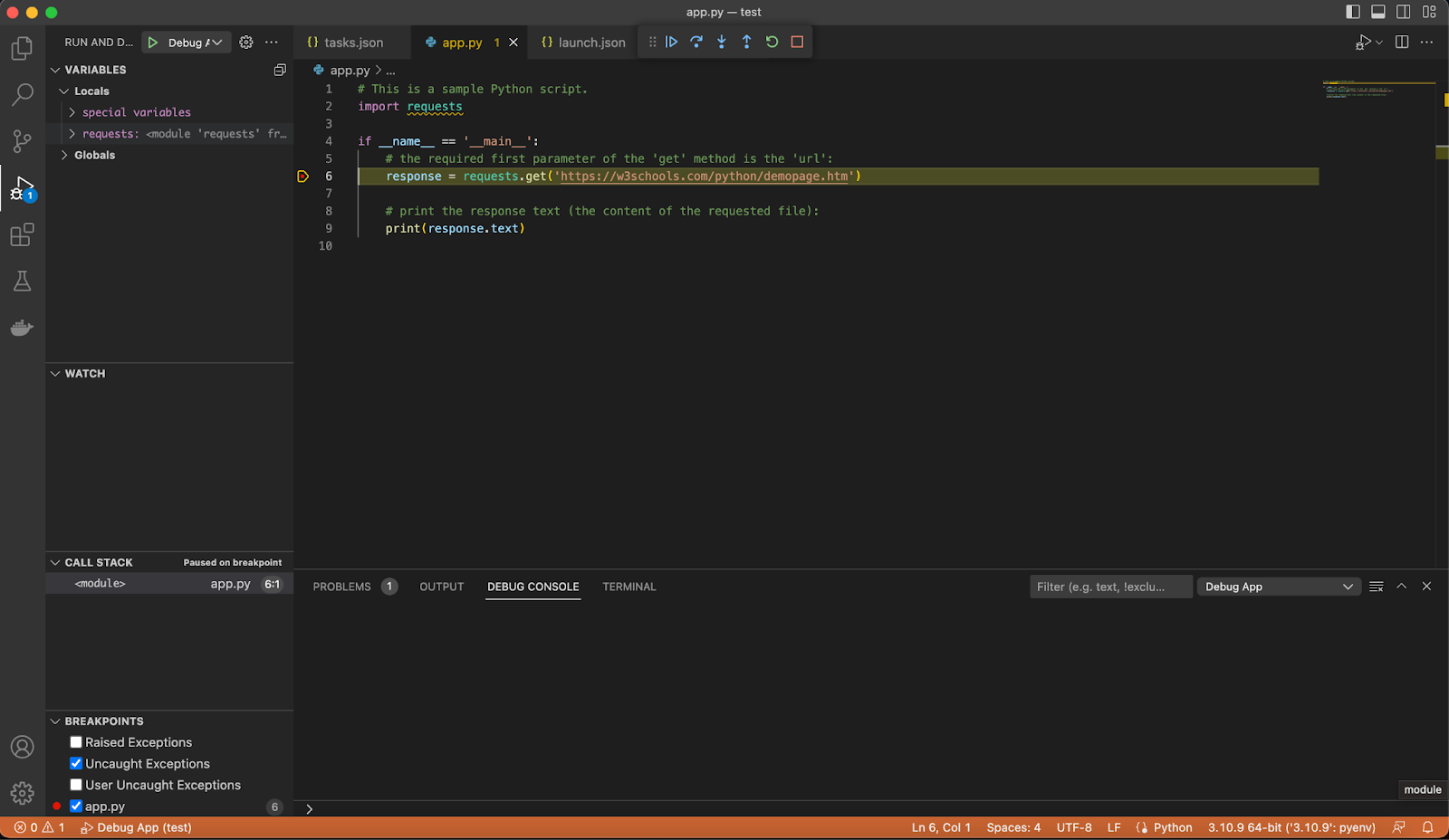Enable the Raised Exceptions breakpoint
This screenshot has height=840, width=1449.
pyautogui.click(x=76, y=741)
